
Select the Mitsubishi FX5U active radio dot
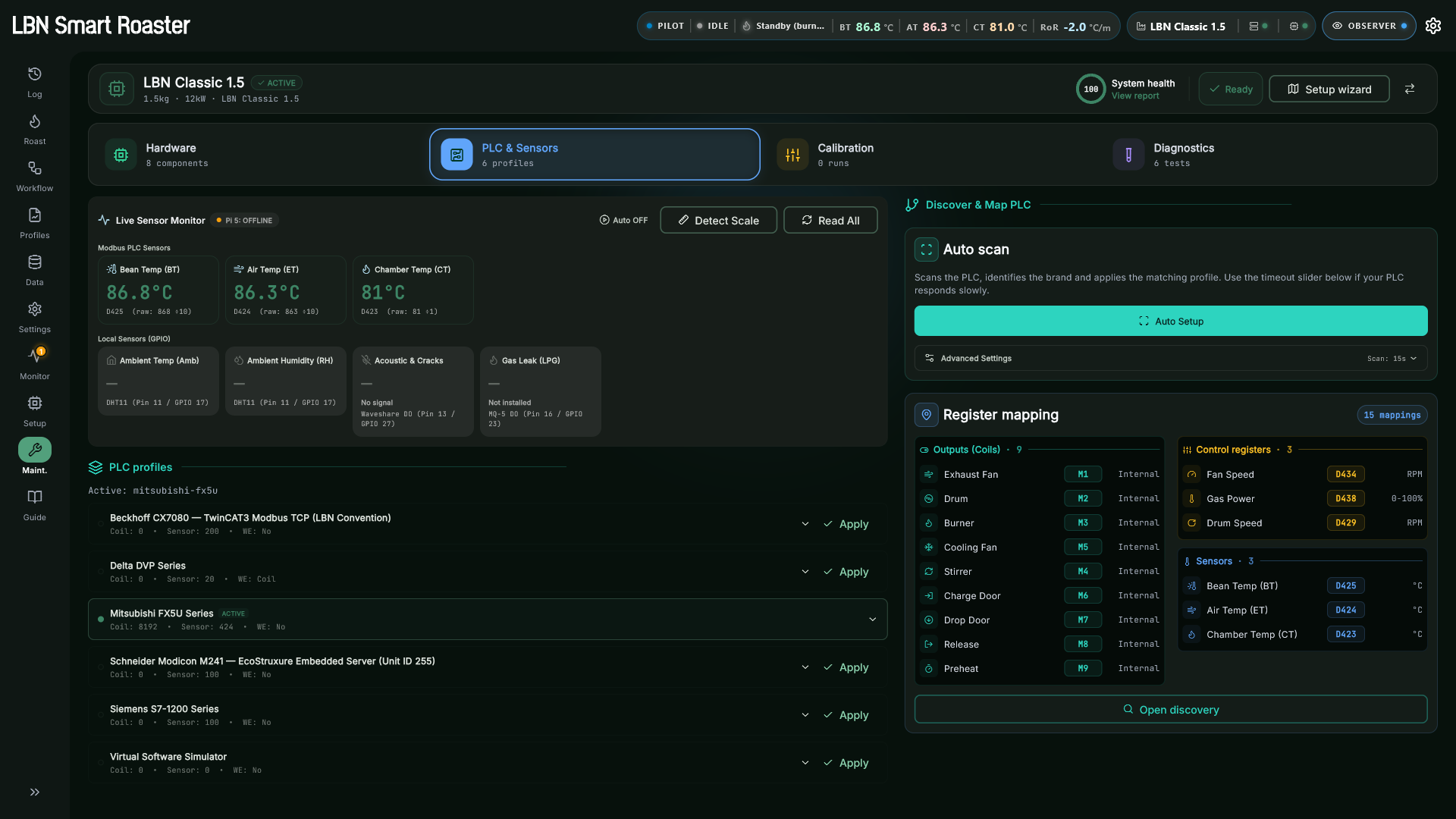click(x=101, y=620)
